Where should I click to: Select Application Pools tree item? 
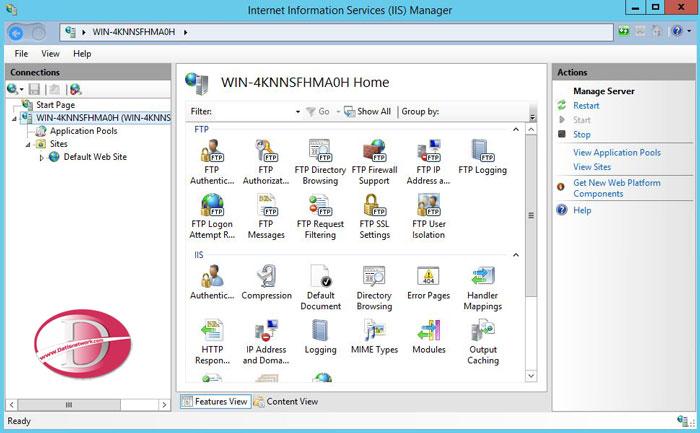tap(83, 131)
